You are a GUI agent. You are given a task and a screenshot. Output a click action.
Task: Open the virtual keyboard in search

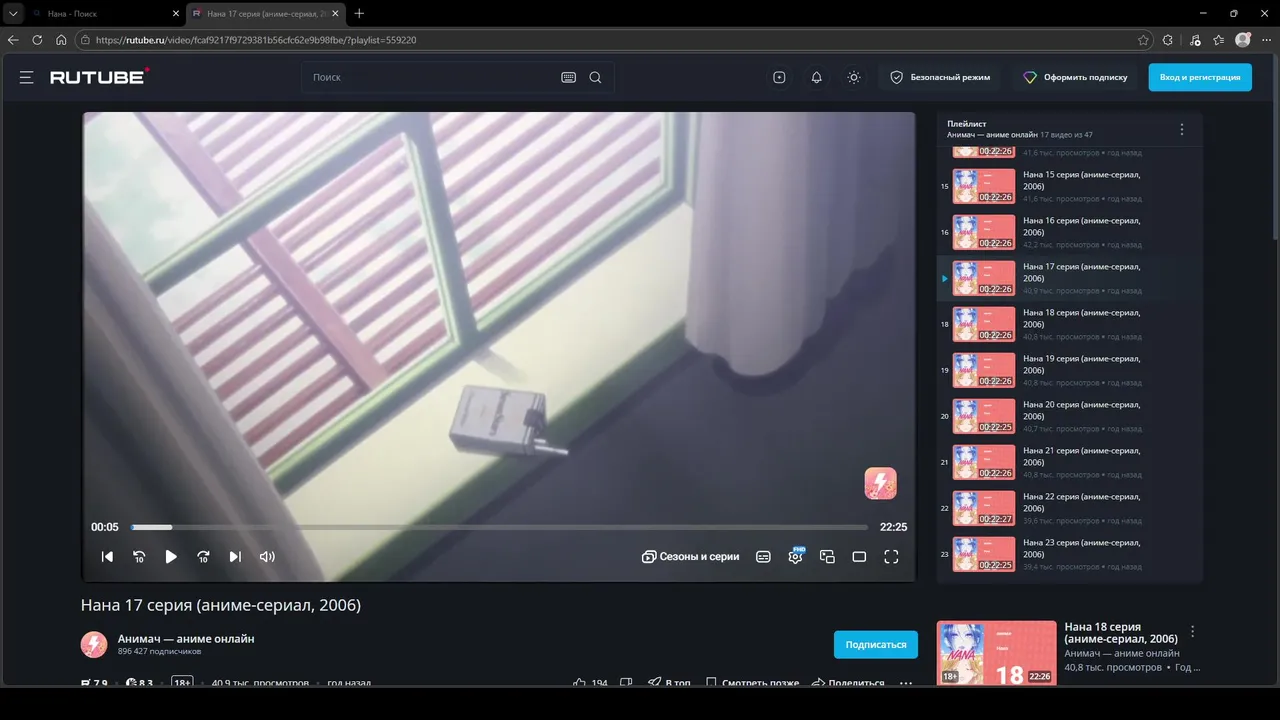pyautogui.click(x=568, y=77)
